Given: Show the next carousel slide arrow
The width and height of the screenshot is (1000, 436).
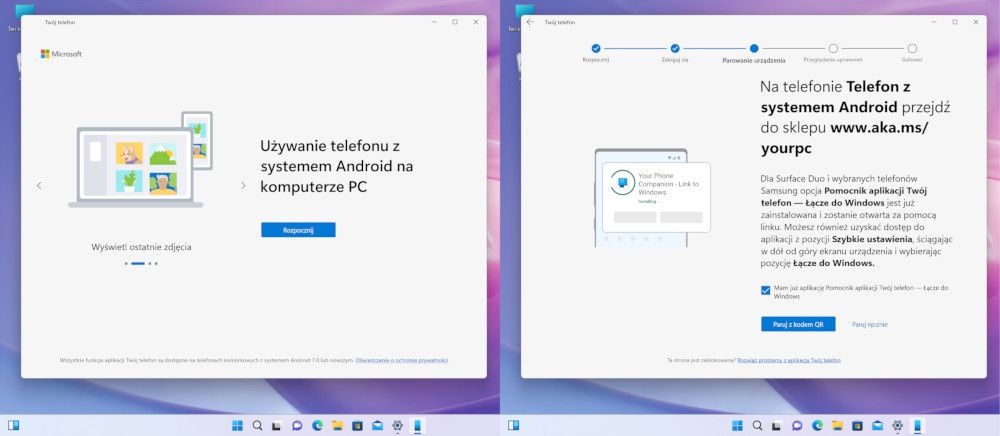Looking at the screenshot, I should (243, 185).
